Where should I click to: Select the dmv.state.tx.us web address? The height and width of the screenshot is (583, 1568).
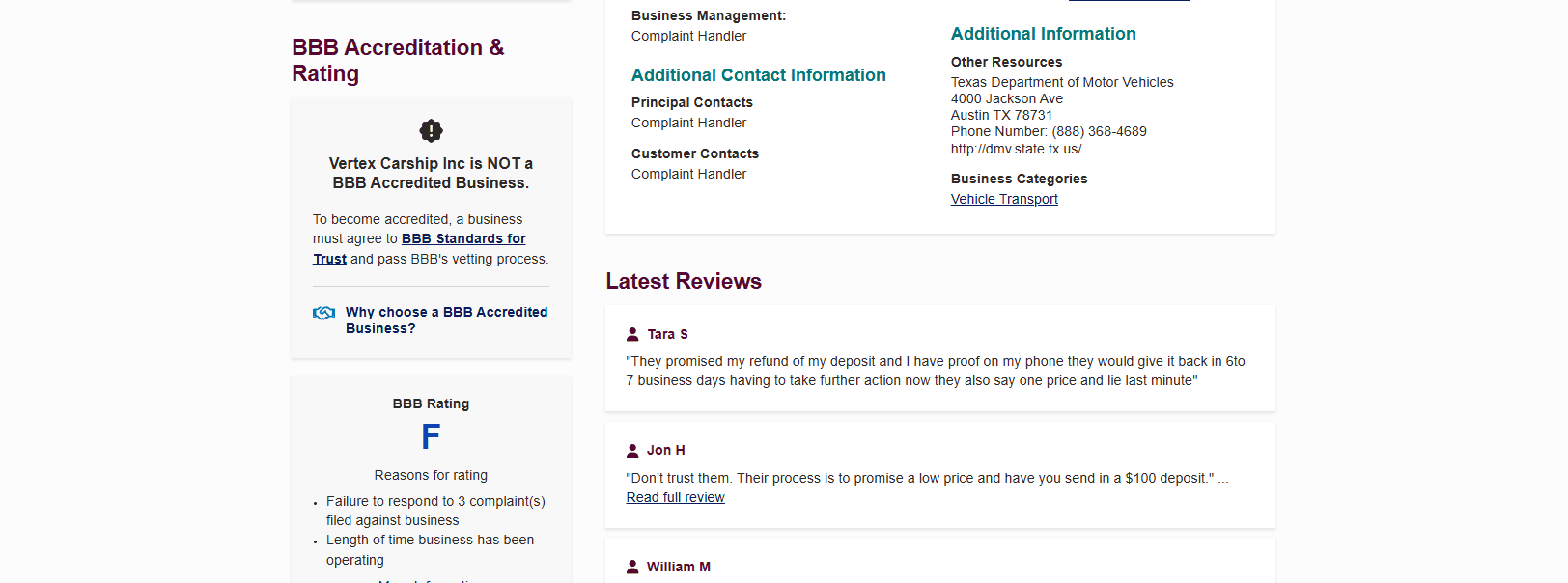pos(1016,149)
